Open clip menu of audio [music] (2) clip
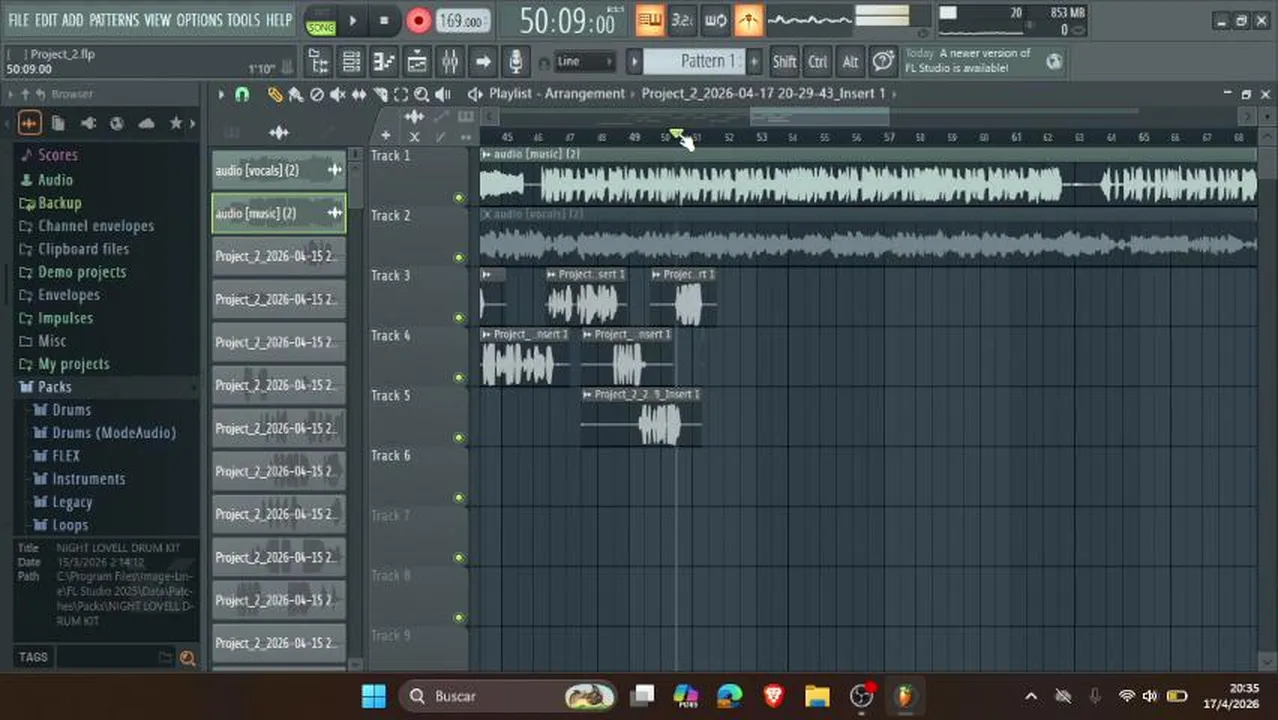The height and width of the screenshot is (720, 1278). [x=486, y=155]
